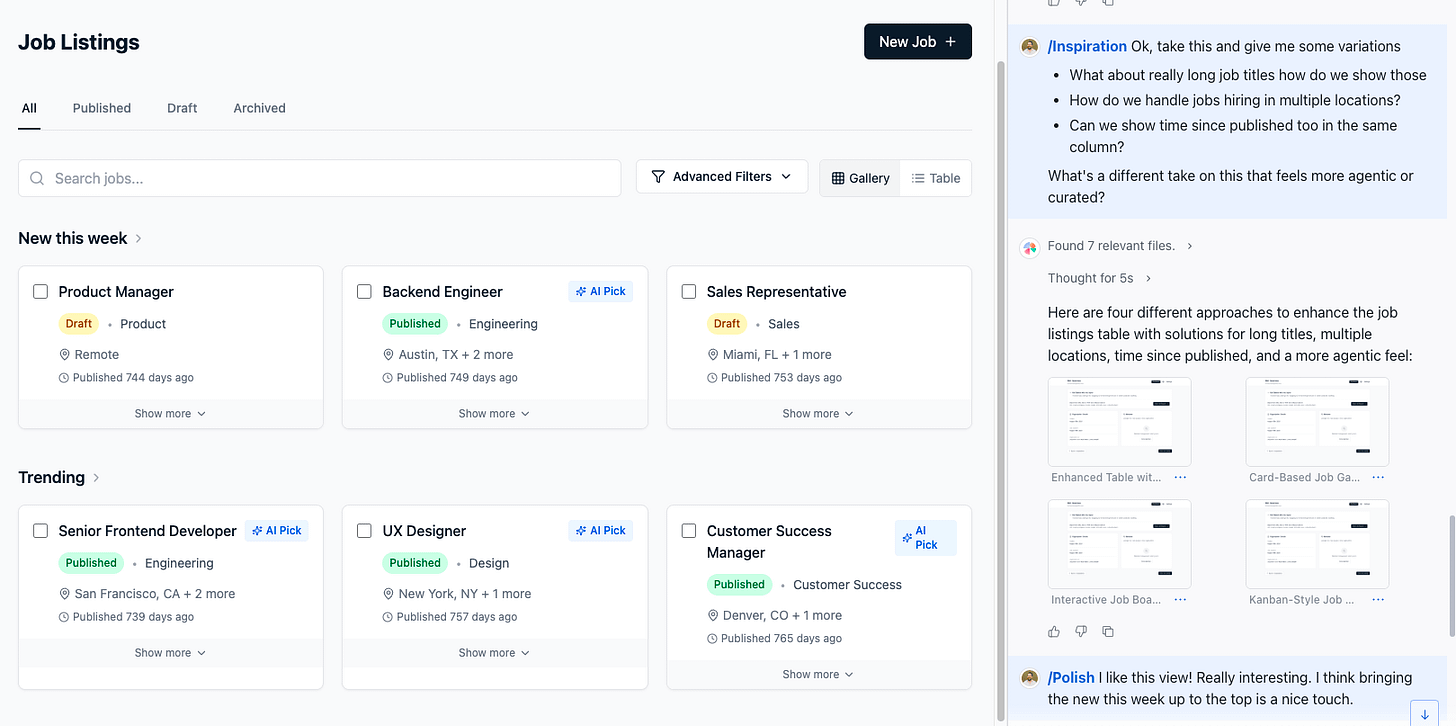Screen dimensions: 1456x726
Task: Open the New this week section link
Action: point(80,238)
